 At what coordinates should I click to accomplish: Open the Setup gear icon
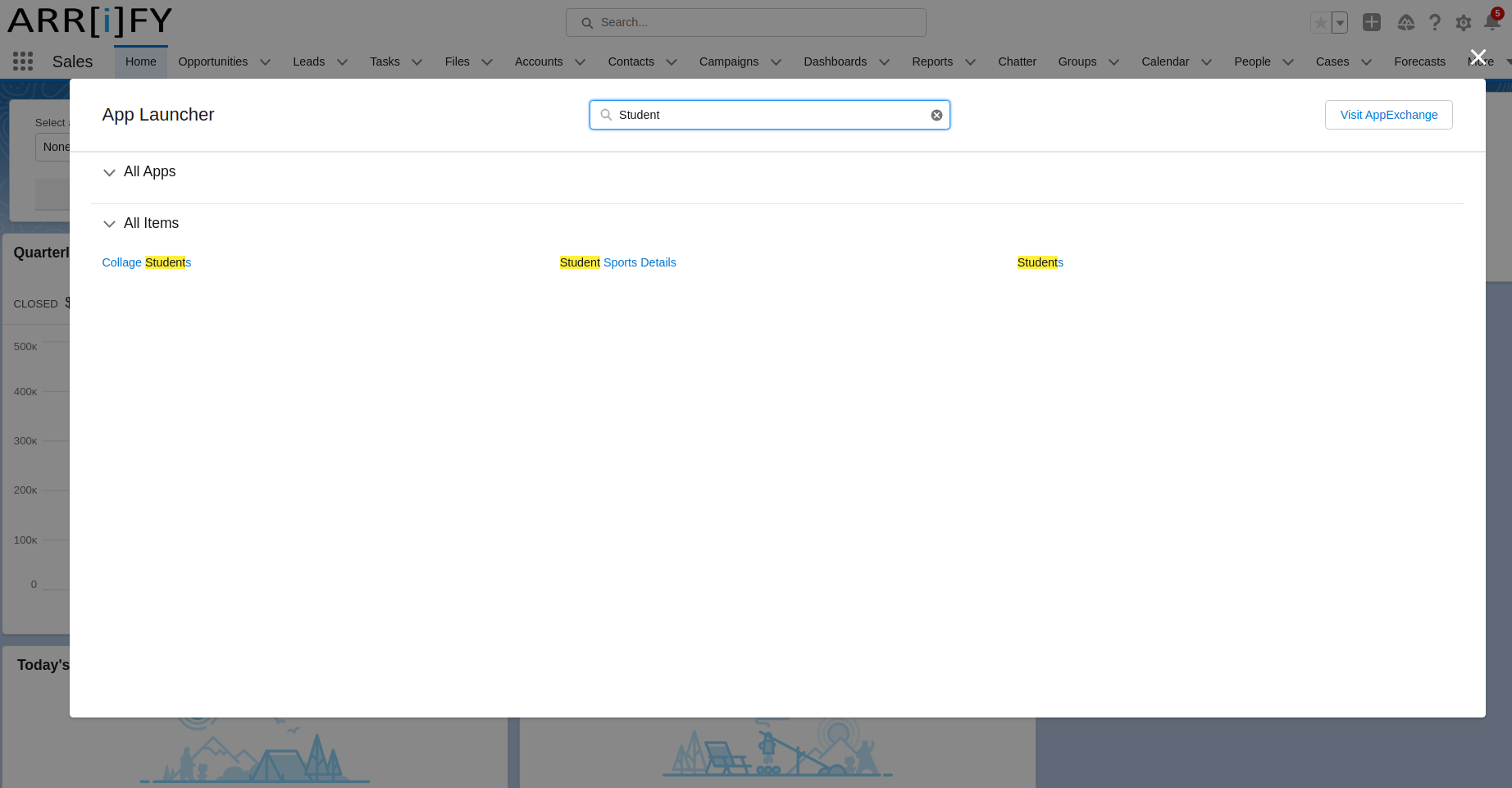1464,23
